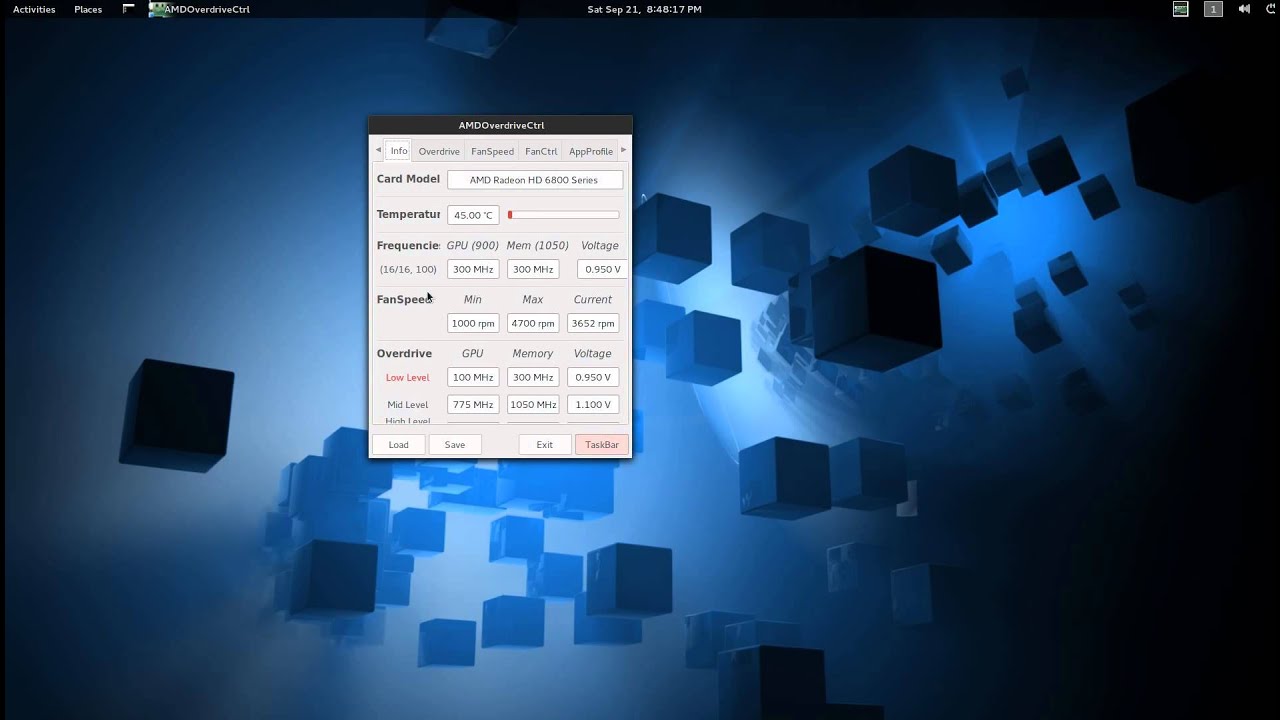This screenshot has height=720, width=1280.
Task: Switch to the FanSpeed tab
Action: click(x=492, y=151)
